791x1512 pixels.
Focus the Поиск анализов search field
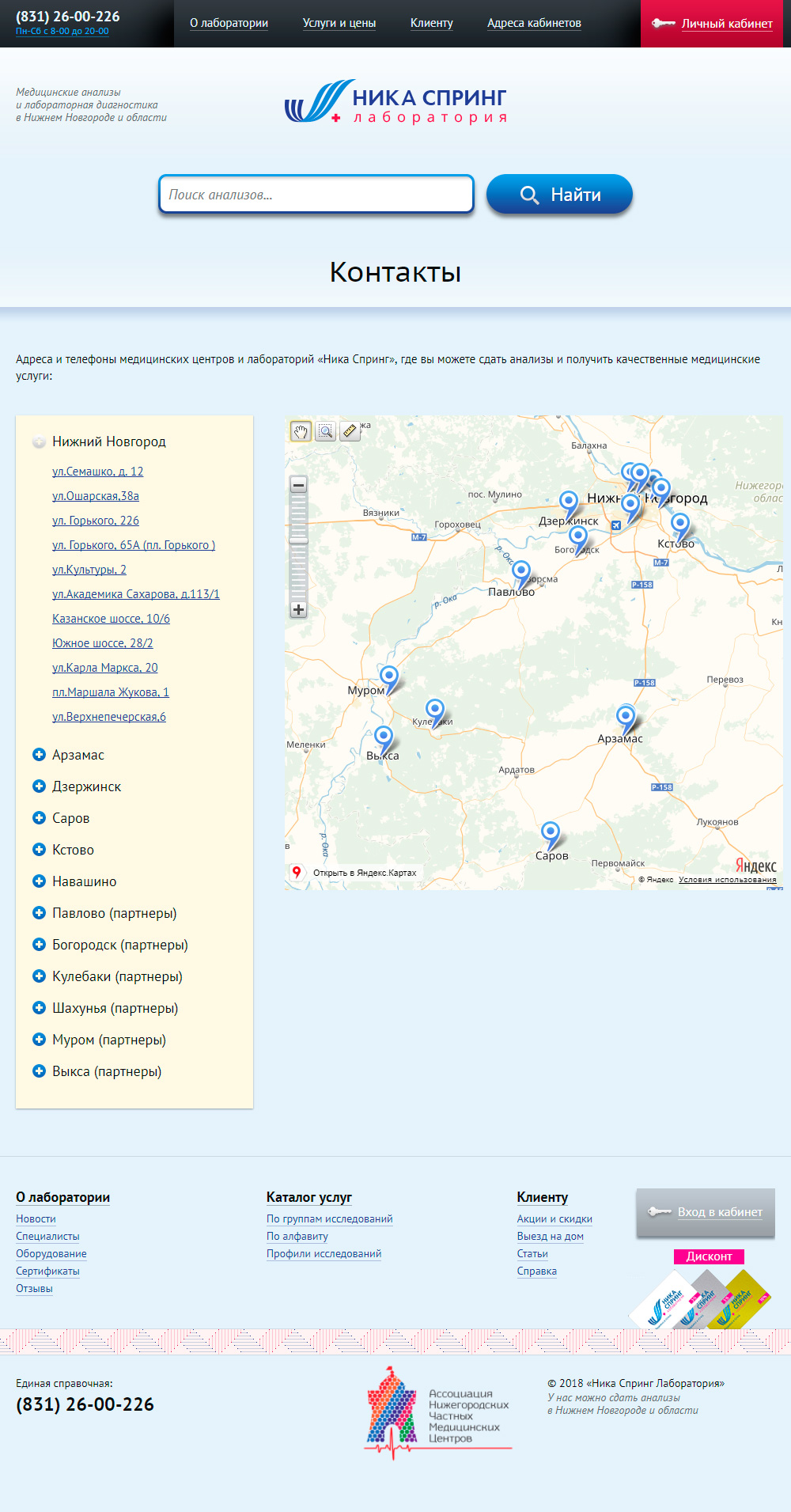316,195
